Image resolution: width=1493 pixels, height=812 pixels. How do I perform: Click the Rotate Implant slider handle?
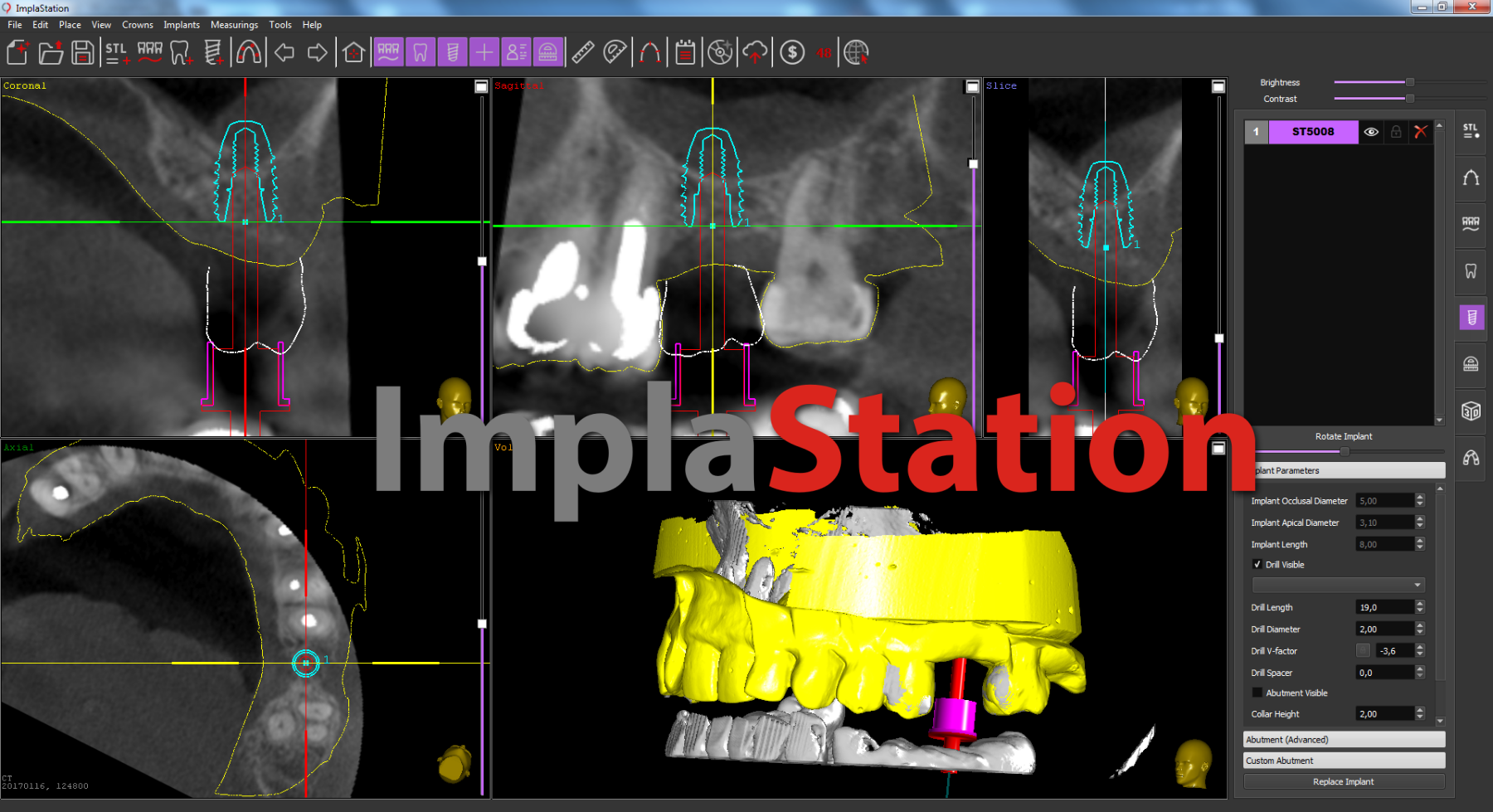click(1345, 451)
